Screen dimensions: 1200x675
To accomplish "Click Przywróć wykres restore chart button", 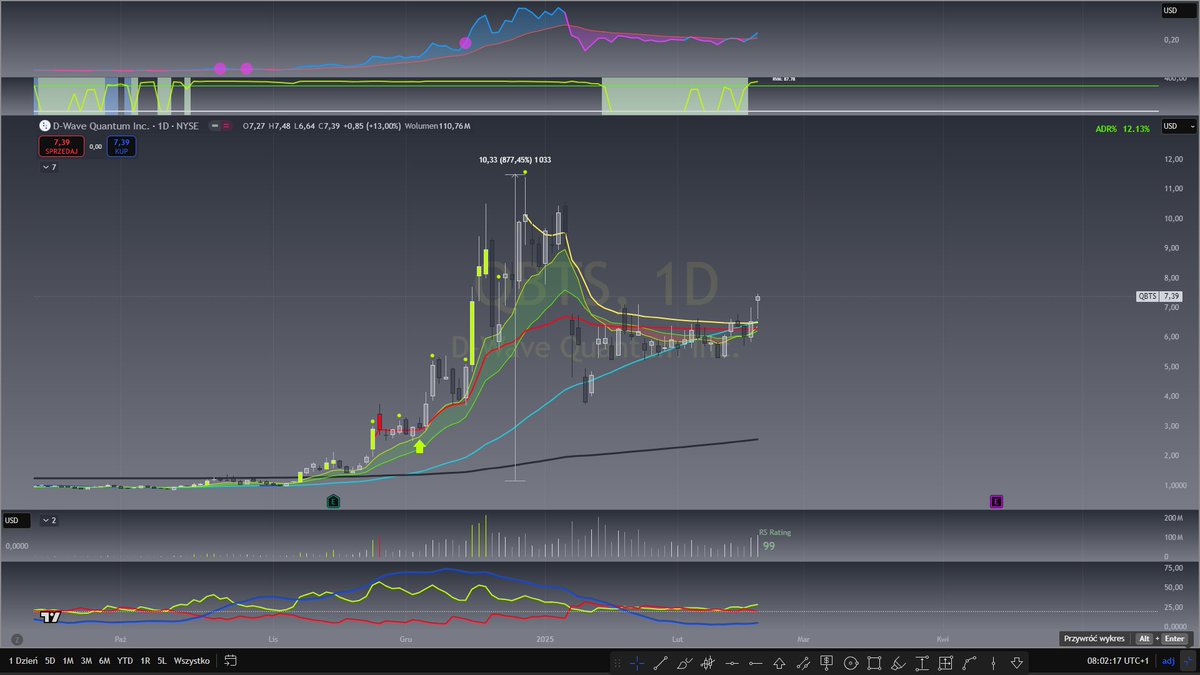I will 1124,638.
